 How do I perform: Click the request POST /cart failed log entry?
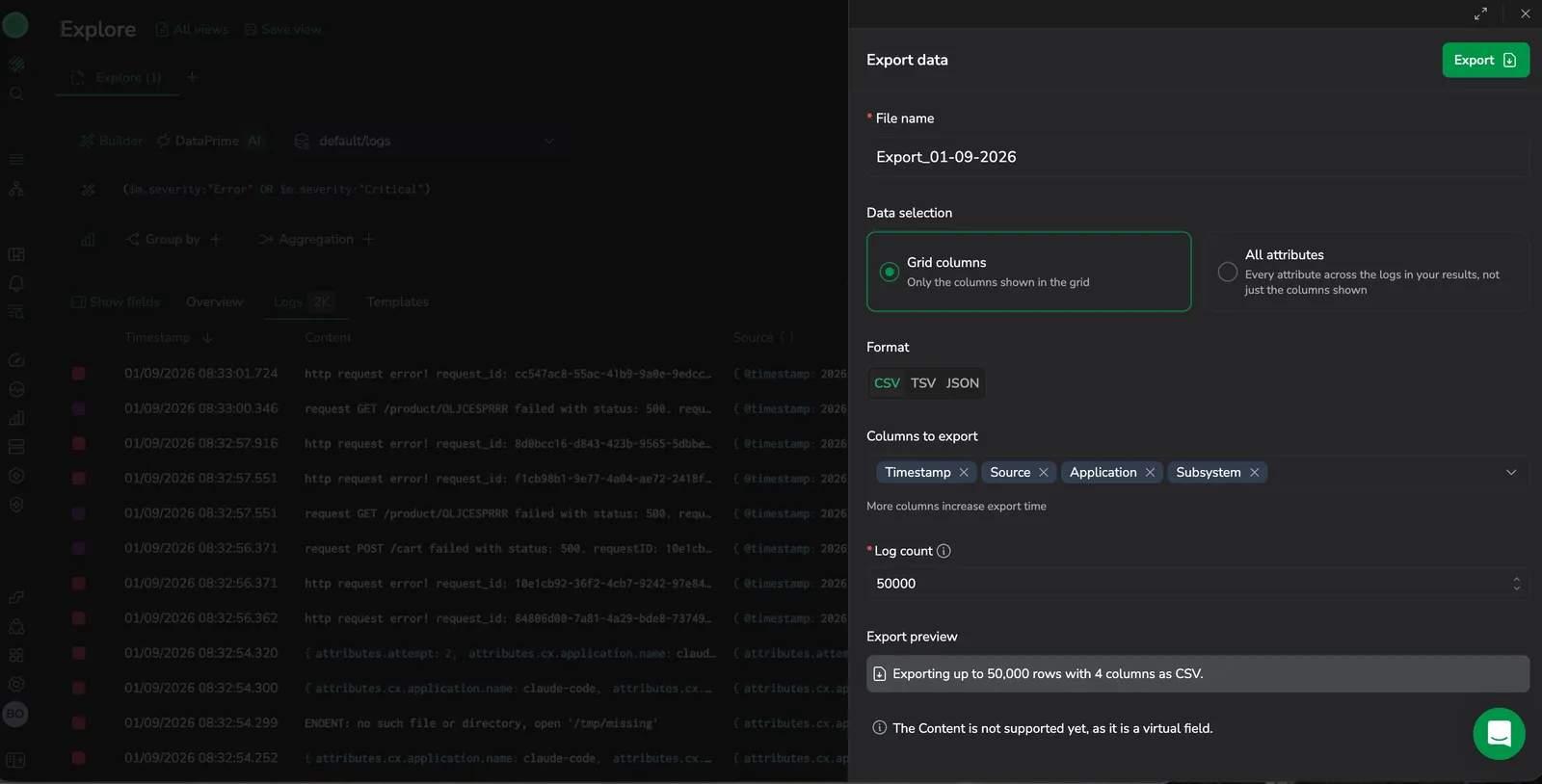(508, 548)
